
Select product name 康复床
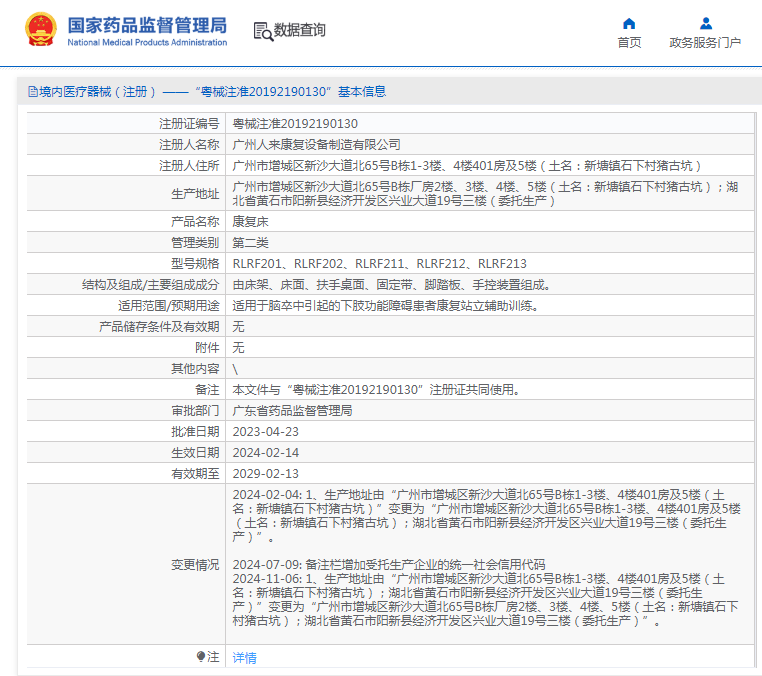[250, 222]
